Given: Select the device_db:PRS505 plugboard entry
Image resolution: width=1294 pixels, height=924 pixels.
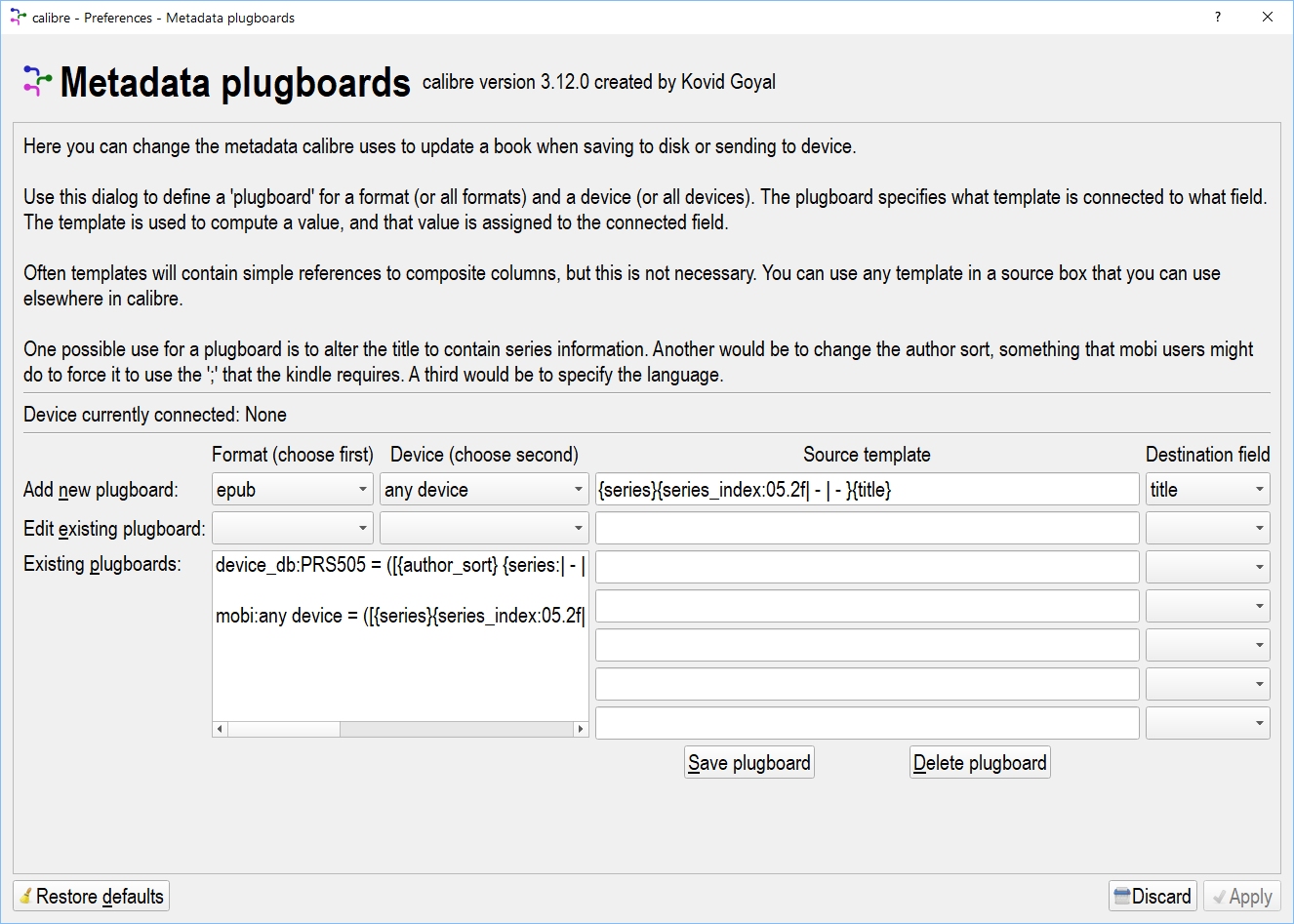Looking at the screenshot, I should [x=400, y=565].
